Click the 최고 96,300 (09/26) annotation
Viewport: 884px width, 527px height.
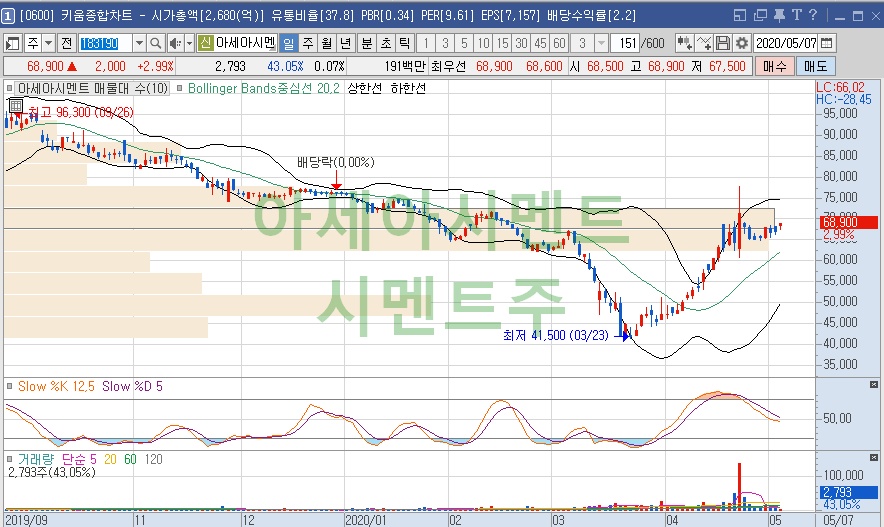[81, 113]
